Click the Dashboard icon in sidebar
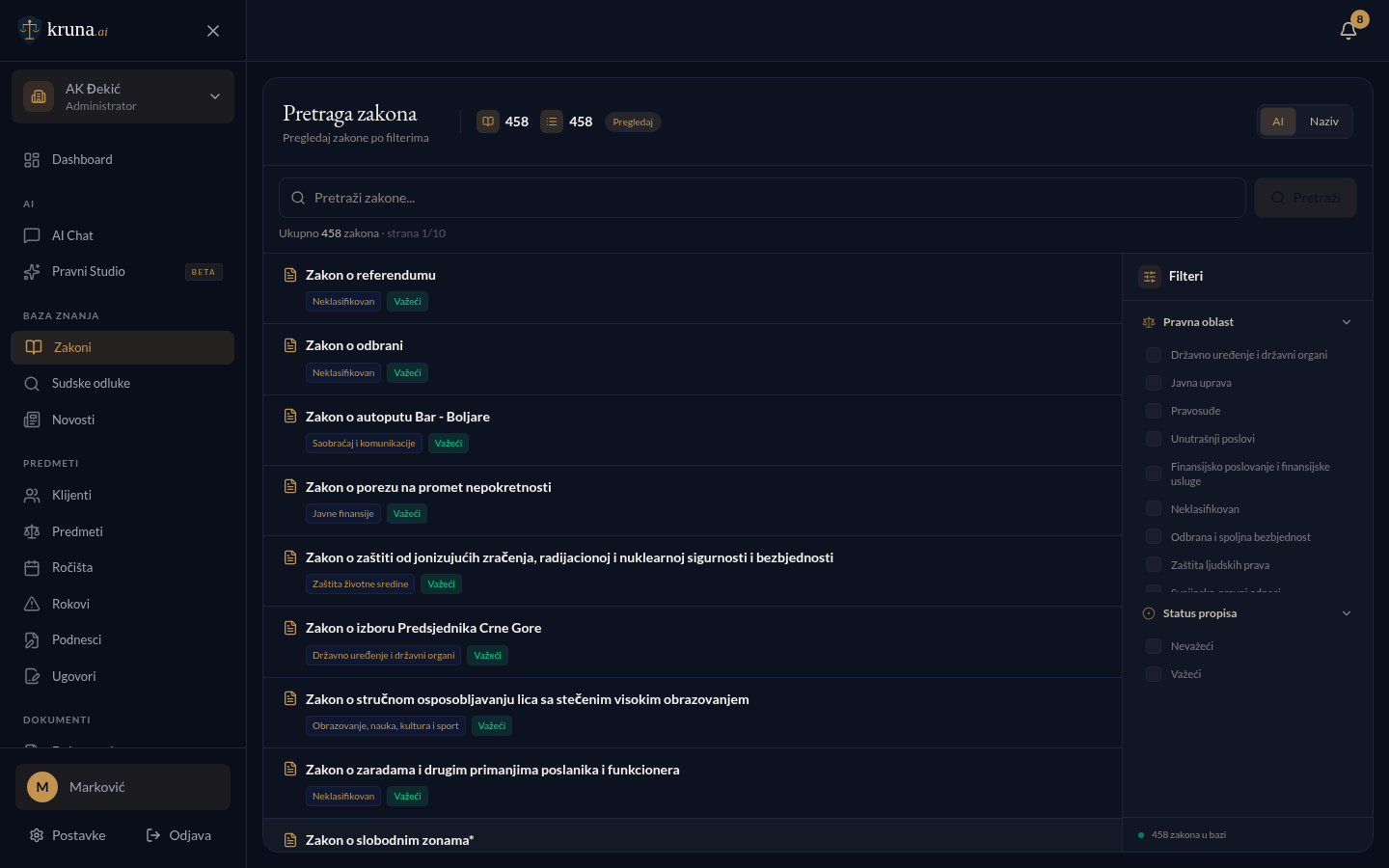Viewport: 1389px width, 868px height. tap(32, 160)
